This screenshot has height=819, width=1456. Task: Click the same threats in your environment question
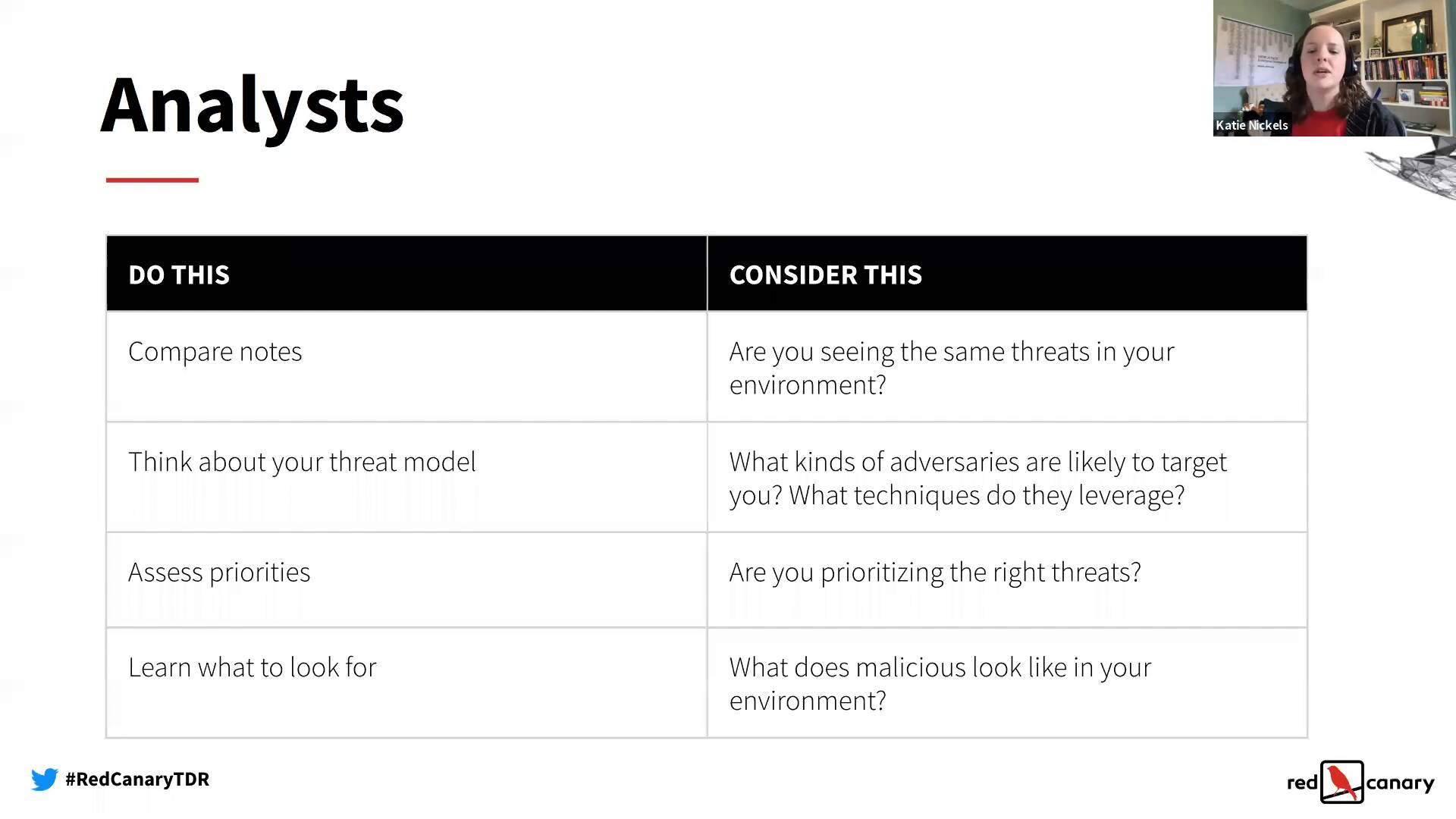click(951, 368)
